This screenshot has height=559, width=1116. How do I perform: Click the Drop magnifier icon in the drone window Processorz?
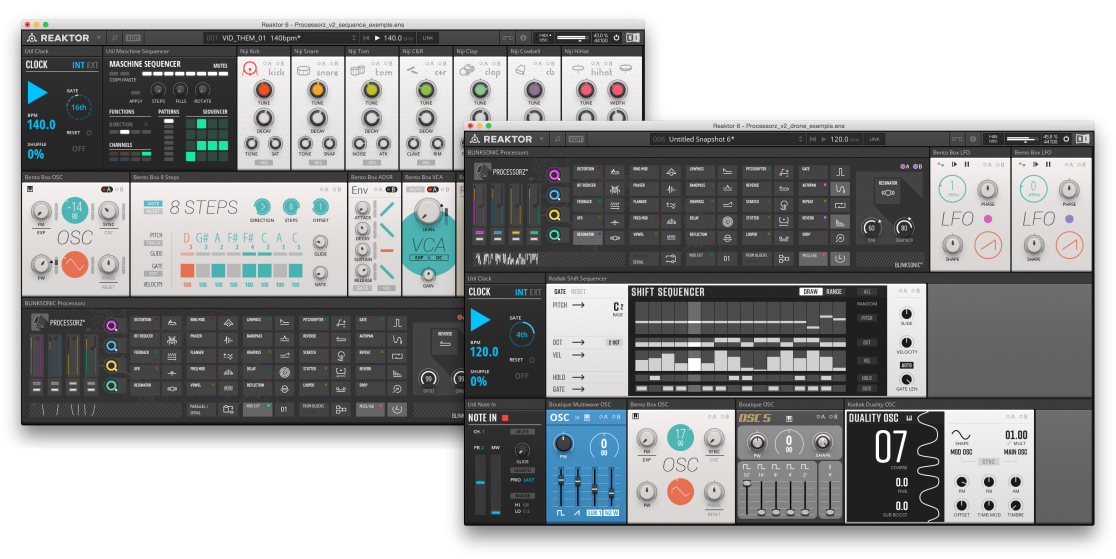pyautogui.click(x=841, y=239)
